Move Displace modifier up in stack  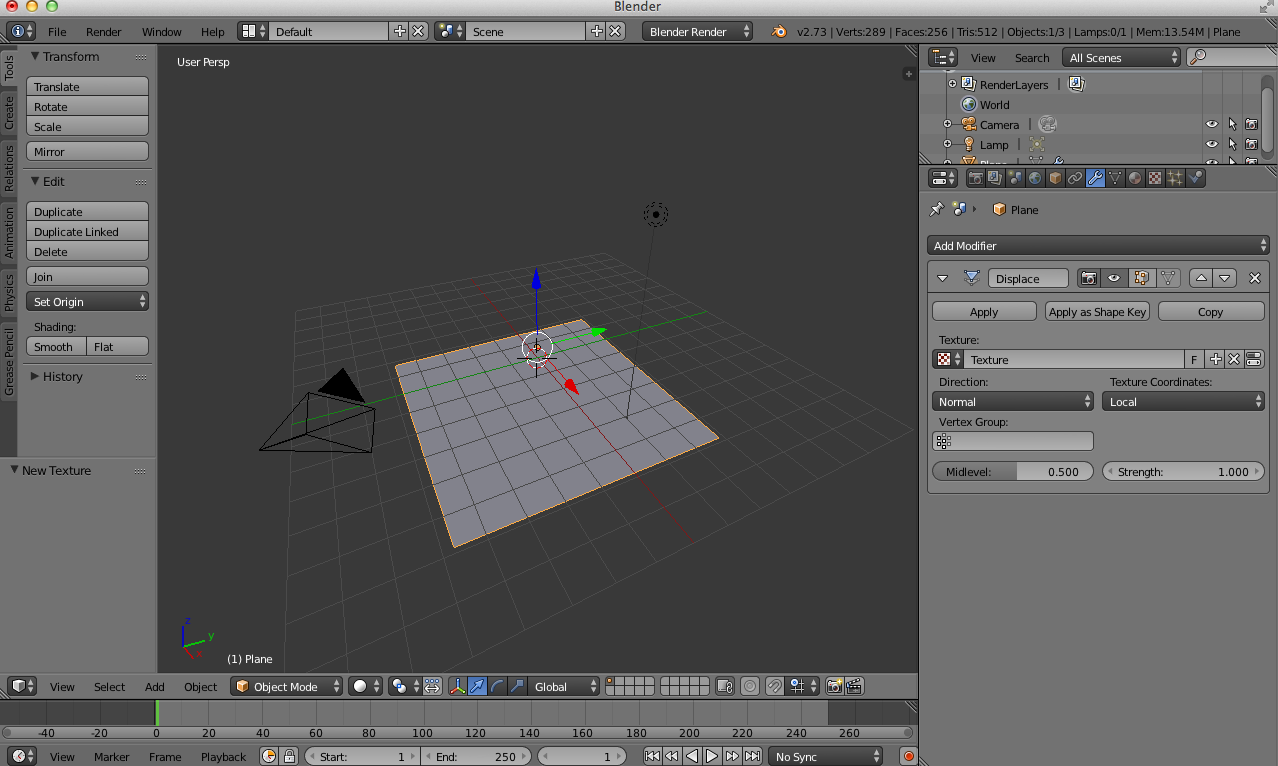[x=1201, y=278]
